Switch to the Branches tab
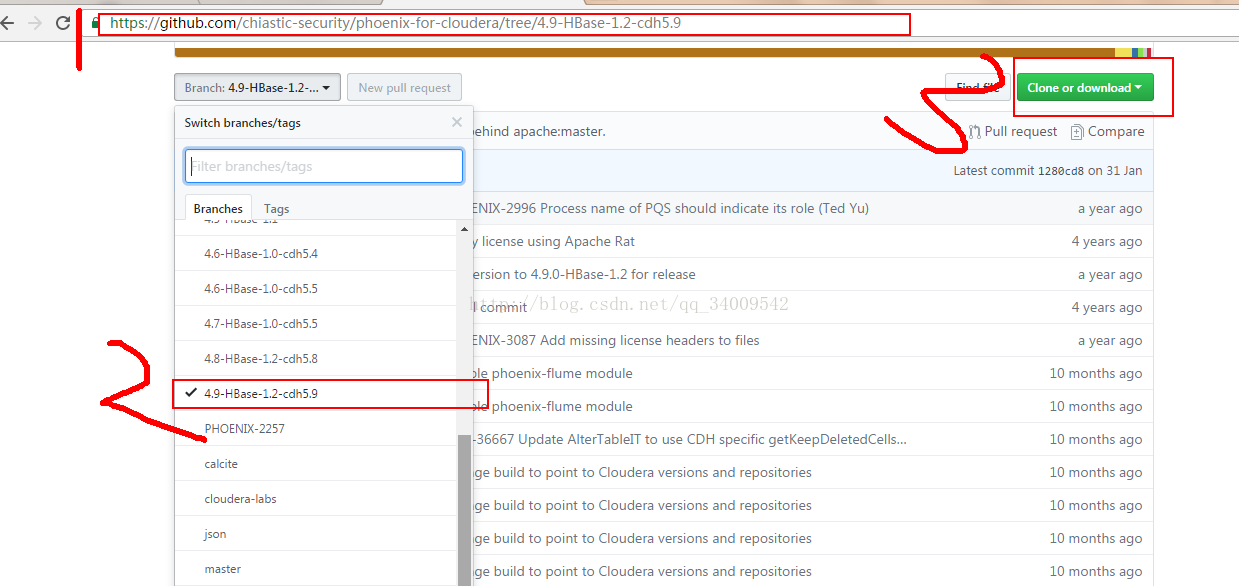 (218, 208)
